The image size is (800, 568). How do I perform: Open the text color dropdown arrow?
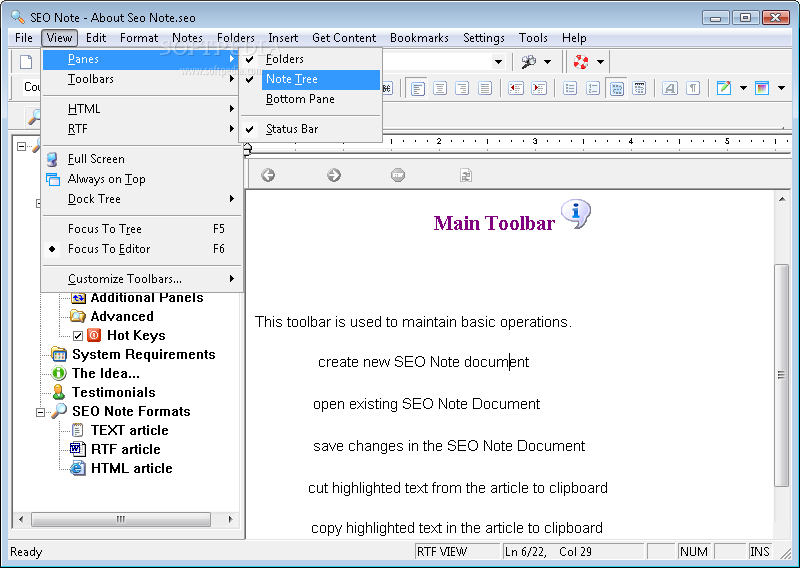(743, 88)
